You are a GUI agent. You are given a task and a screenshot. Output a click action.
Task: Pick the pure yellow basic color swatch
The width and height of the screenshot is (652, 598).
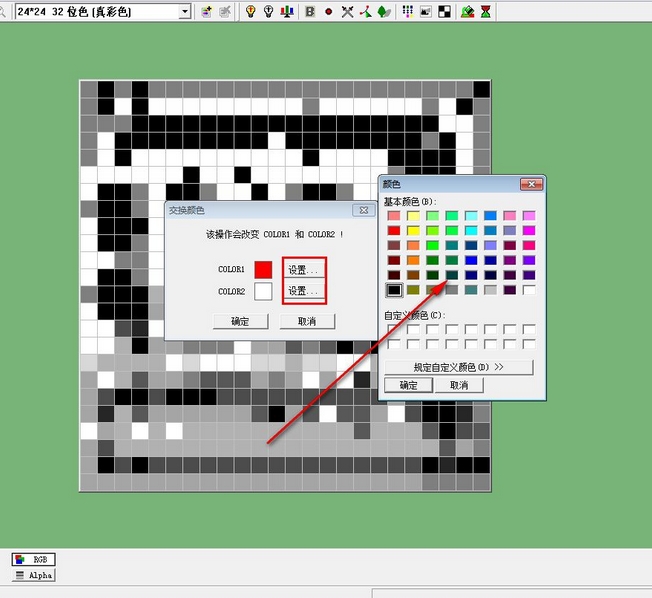413,230
